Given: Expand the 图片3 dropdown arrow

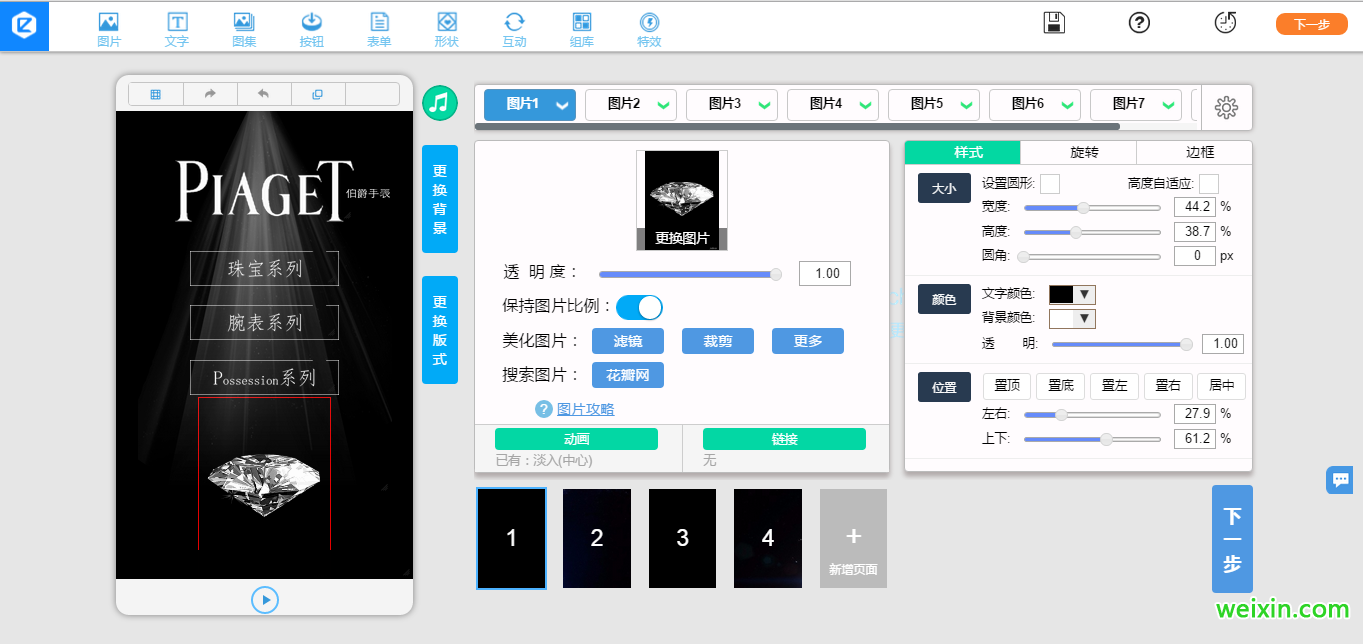Looking at the screenshot, I should coord(765,105).
